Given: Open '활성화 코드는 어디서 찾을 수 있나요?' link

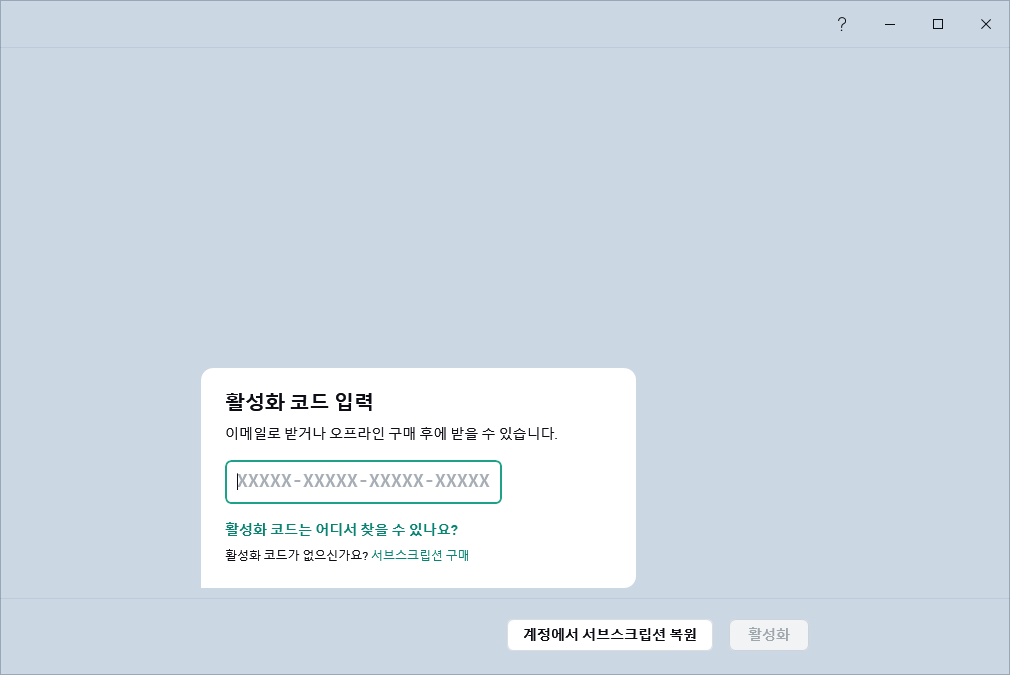Looking at the screenshot, I should pyautogui.click(x=341, y=529).
